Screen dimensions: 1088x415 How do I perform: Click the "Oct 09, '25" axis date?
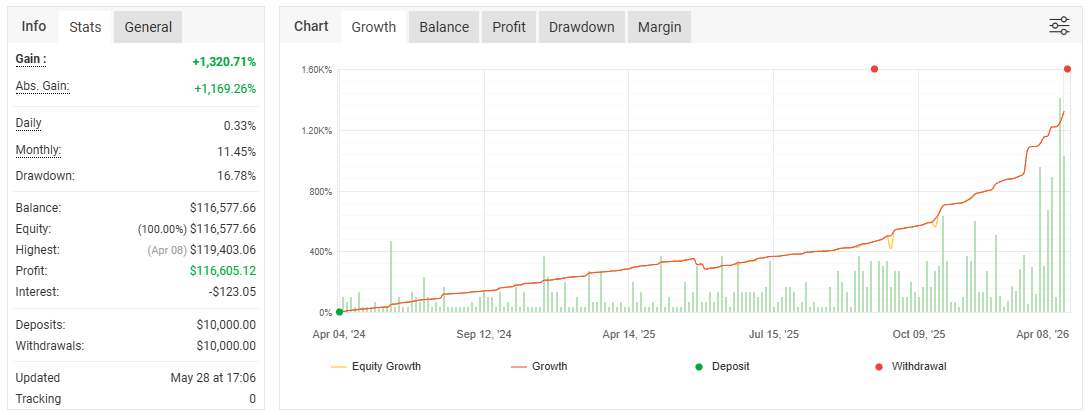click(919, 334)
